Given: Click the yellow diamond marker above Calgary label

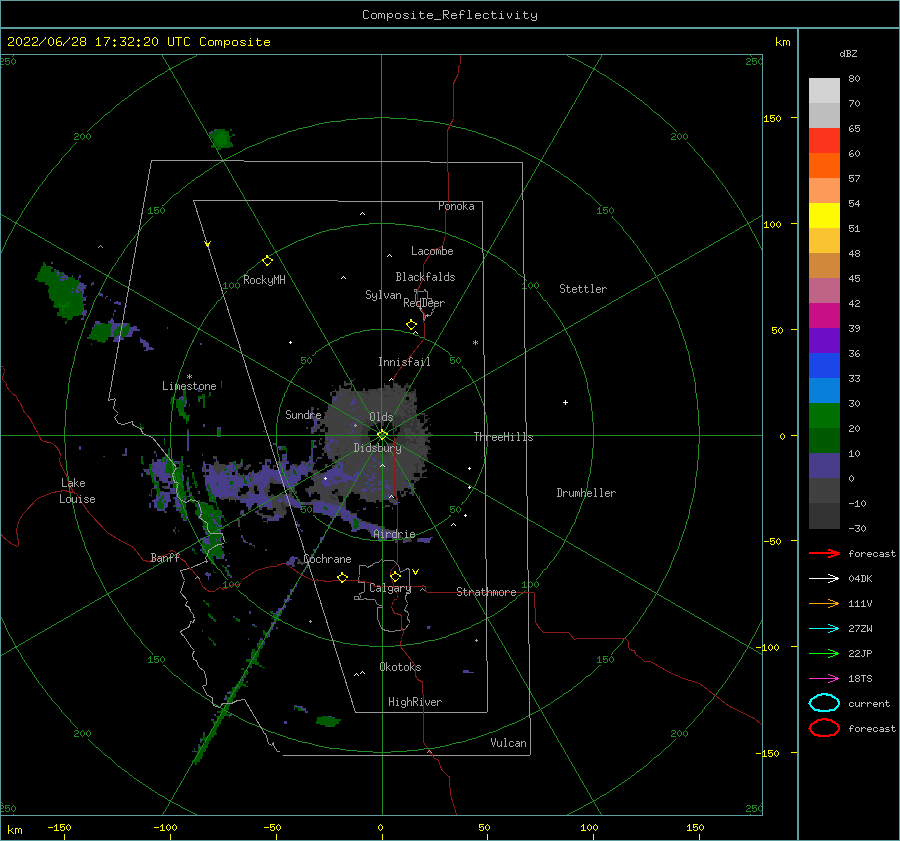Looking at the screenshot, I should pyautogui.click(x=395, y=576).
